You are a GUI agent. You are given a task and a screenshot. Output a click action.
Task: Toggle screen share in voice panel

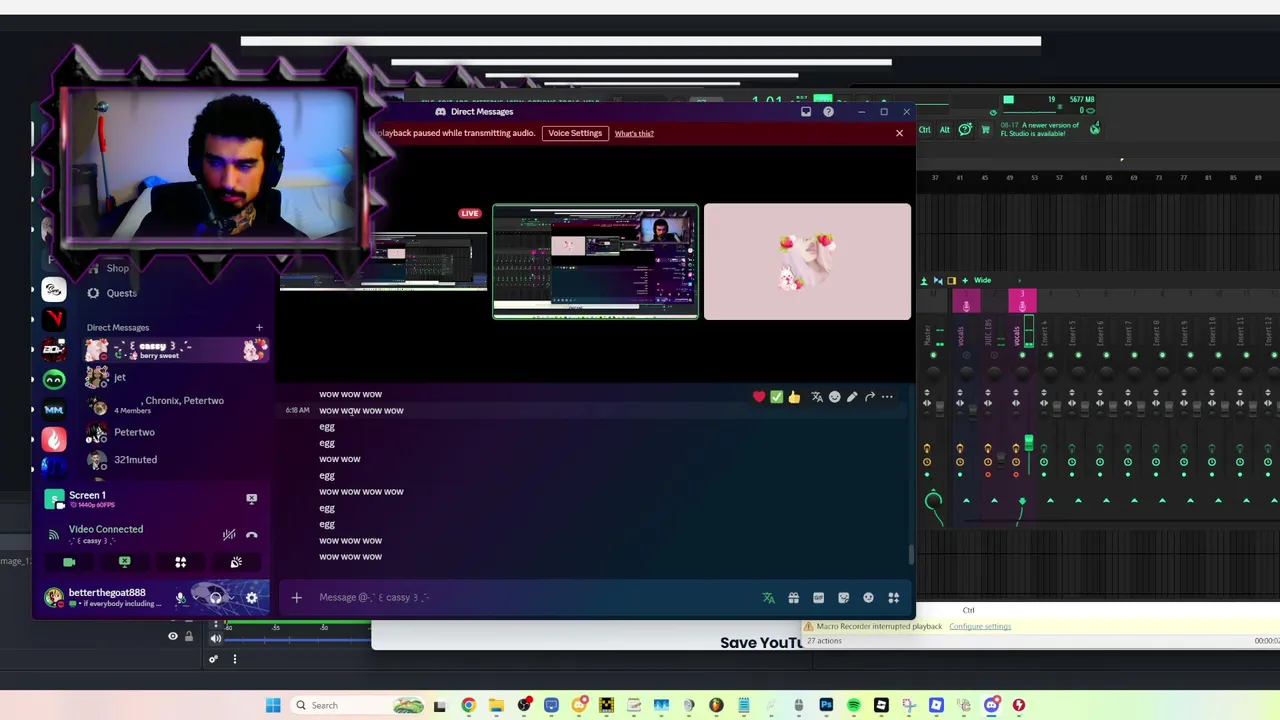pos(125,562)
